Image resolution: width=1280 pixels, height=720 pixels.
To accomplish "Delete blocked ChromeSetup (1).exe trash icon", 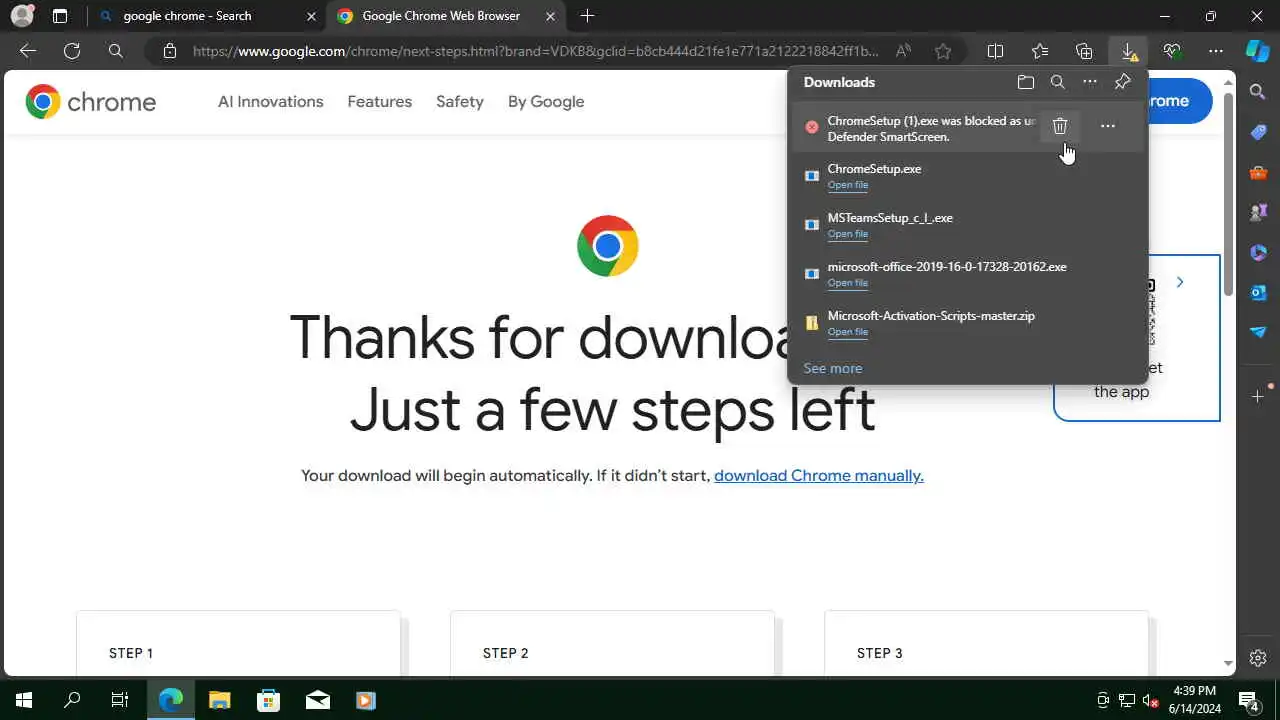I will coord(1060,126).
